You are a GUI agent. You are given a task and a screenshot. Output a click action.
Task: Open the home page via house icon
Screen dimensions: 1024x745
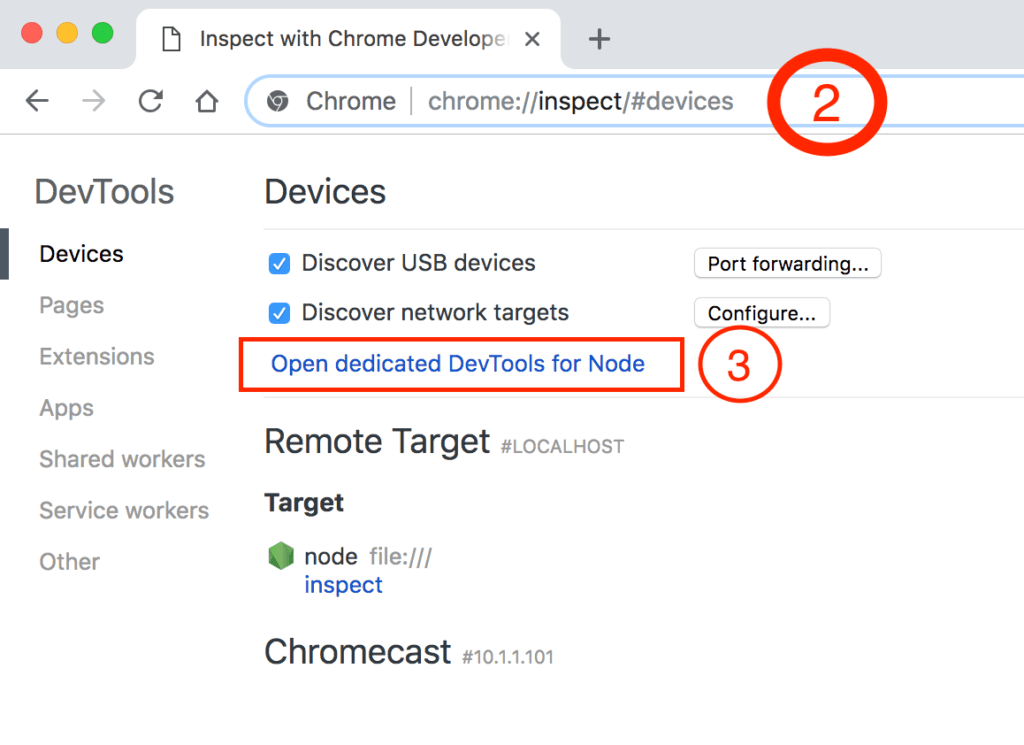207,101
